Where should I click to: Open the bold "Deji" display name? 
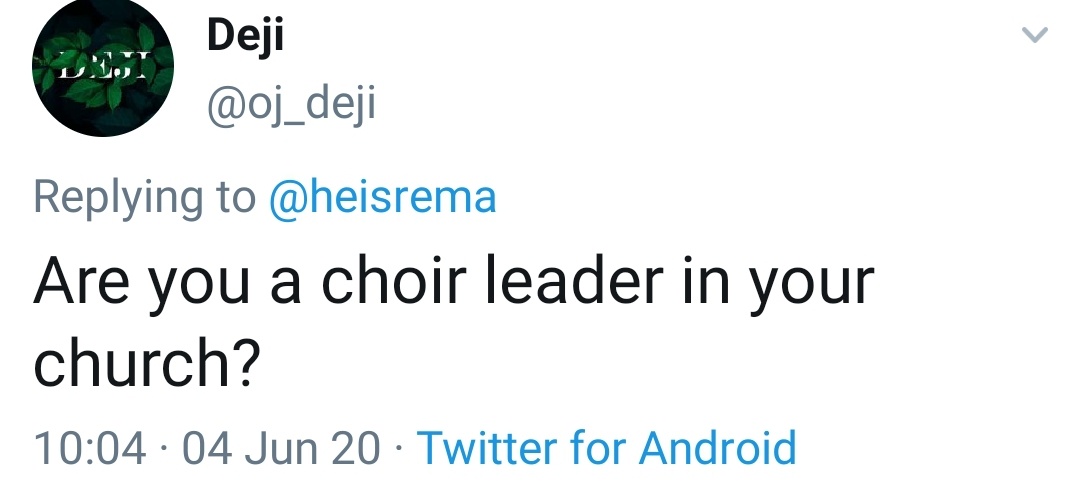click(245, 38)
